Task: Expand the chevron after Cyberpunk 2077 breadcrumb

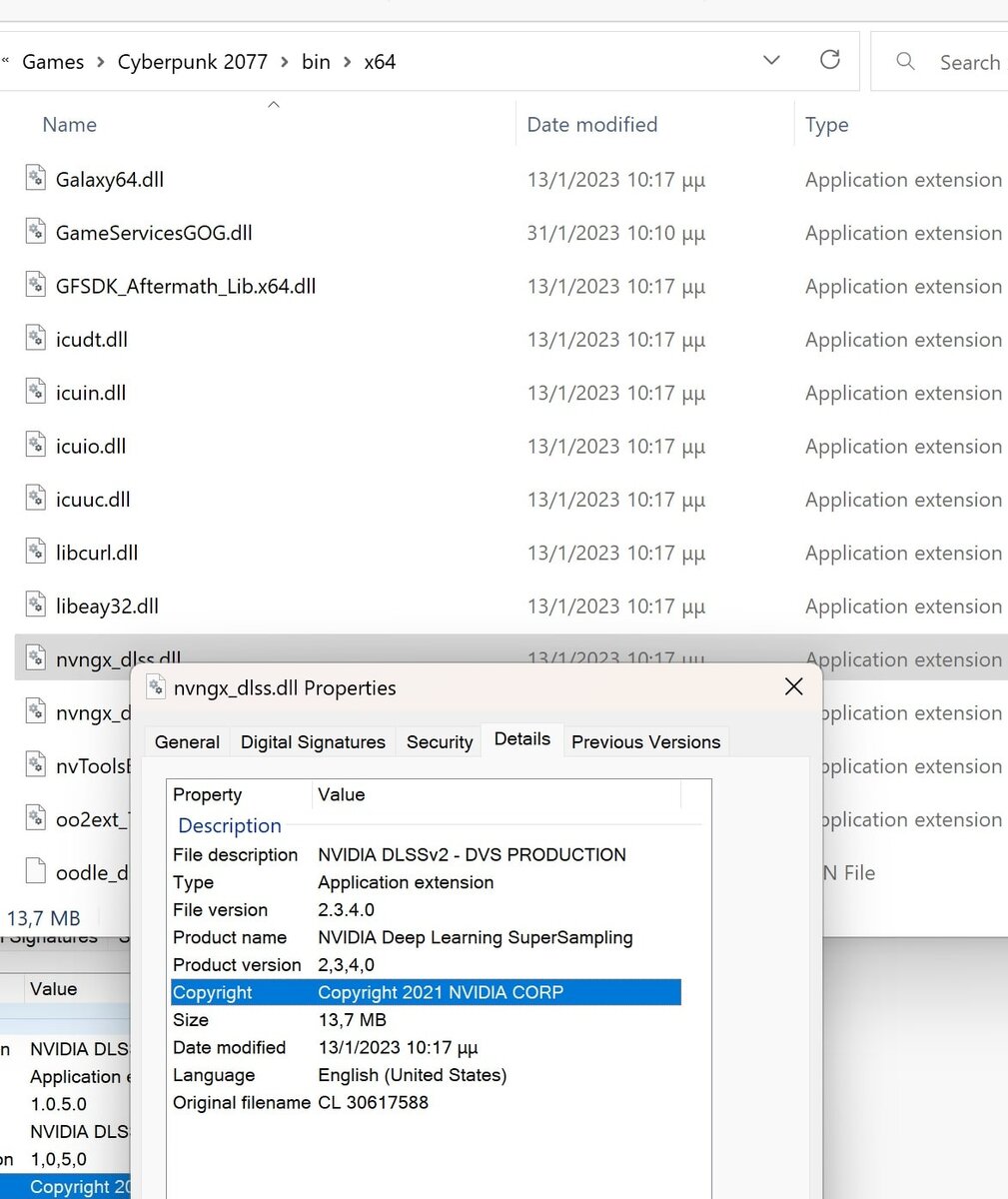Action: (284, 62)
